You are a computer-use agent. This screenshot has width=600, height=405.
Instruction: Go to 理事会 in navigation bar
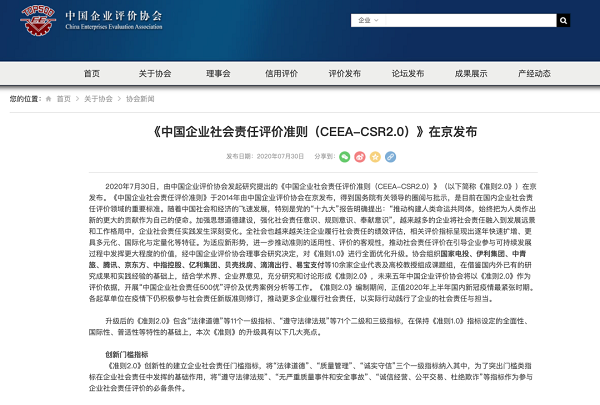point(217,73)
